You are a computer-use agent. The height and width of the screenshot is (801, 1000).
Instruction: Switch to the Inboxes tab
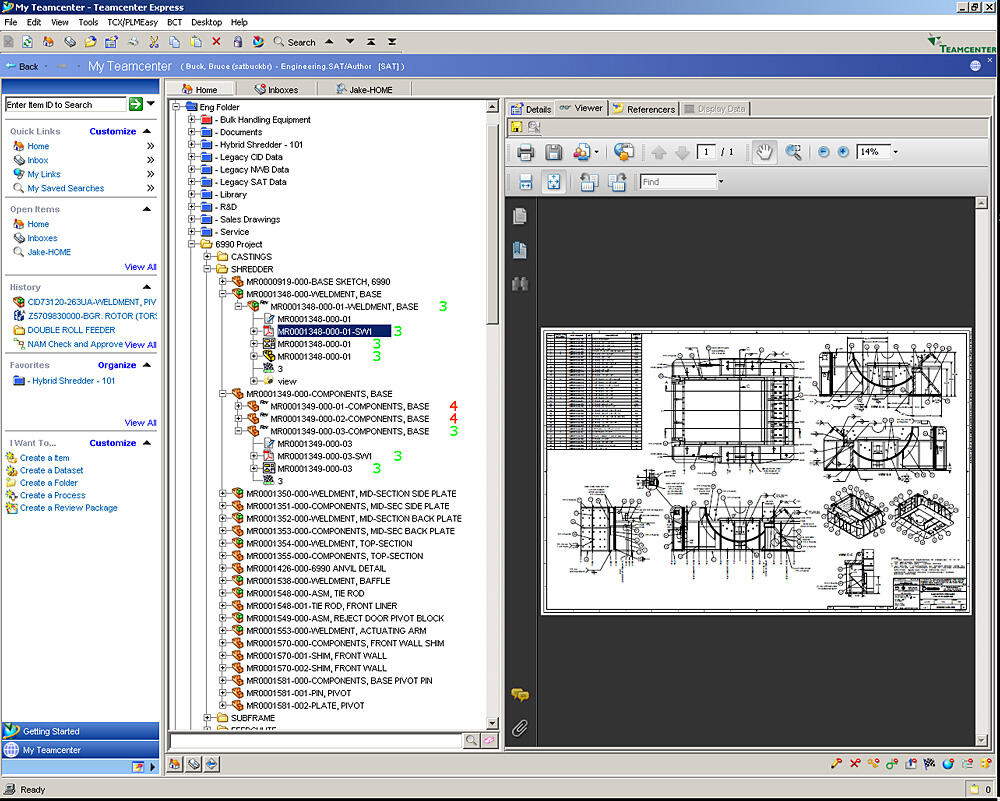[x=276, y=89]
